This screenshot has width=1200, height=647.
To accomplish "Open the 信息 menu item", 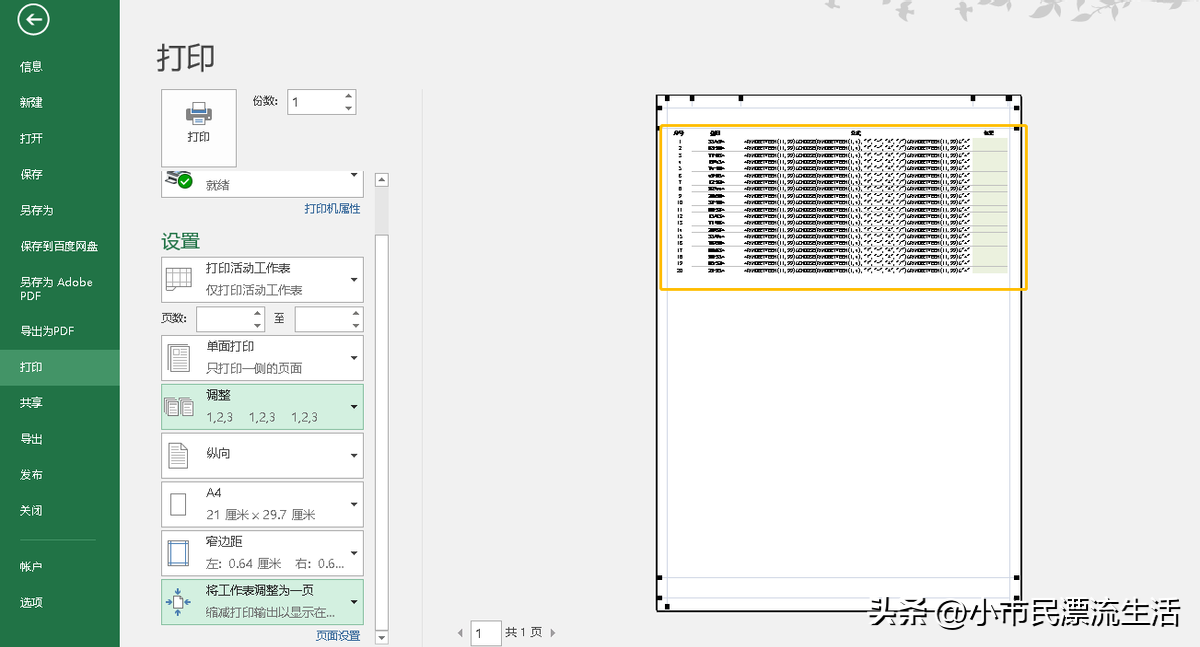I will tap(31, 67).
